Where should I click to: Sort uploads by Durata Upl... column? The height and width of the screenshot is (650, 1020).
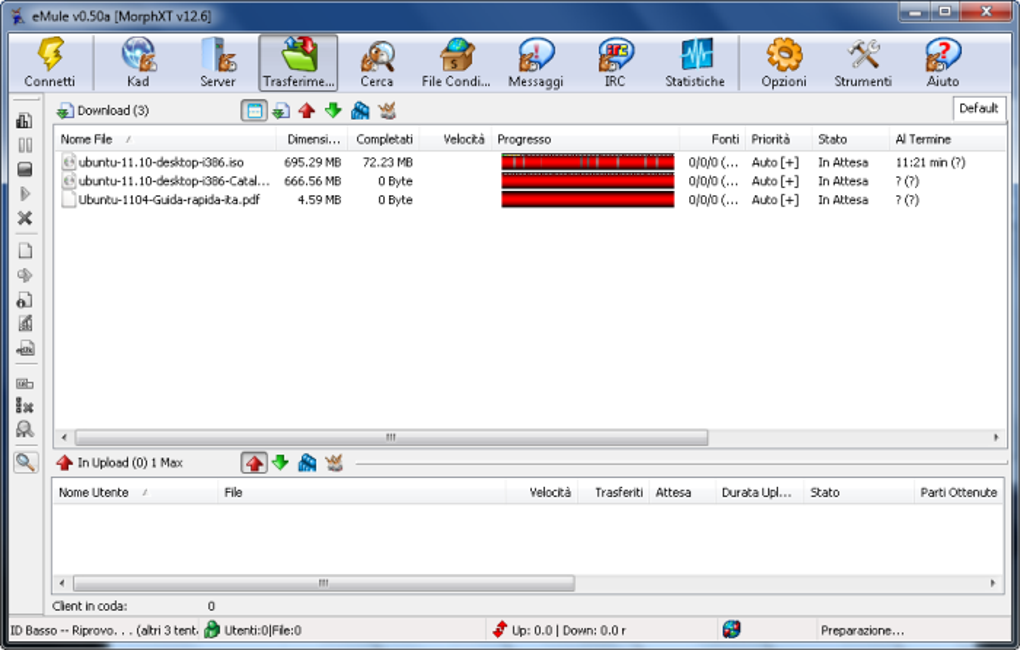pos(760,493)
